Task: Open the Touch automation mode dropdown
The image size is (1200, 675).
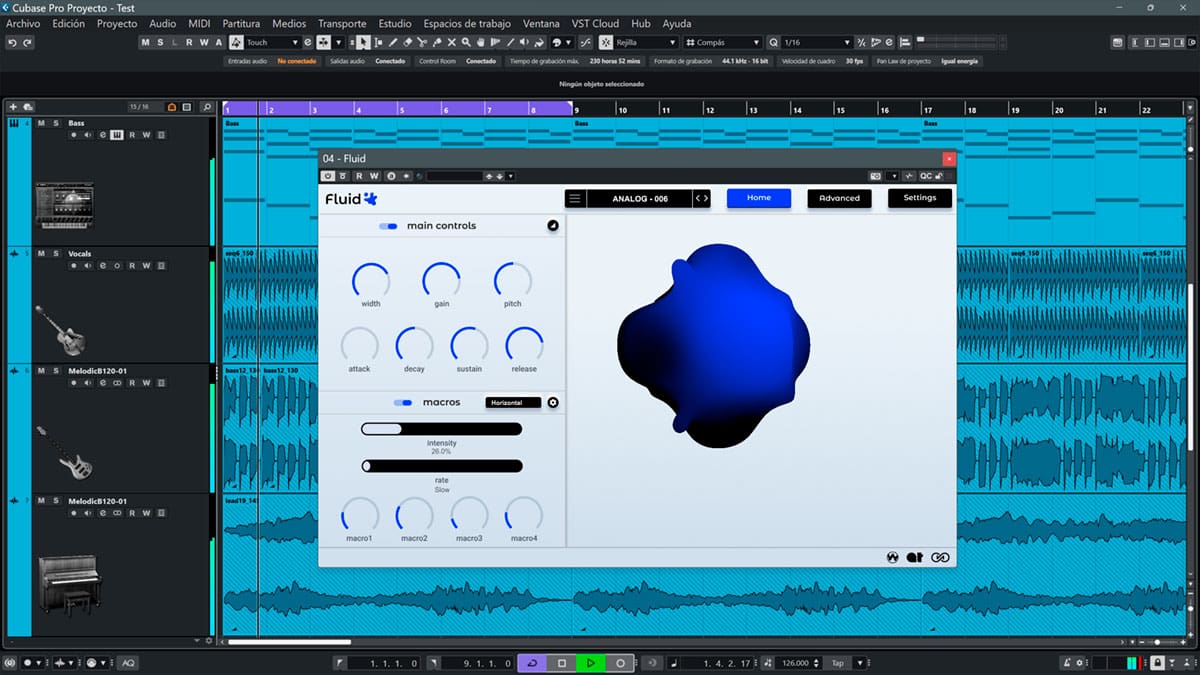Action: [x=272, y=42]
